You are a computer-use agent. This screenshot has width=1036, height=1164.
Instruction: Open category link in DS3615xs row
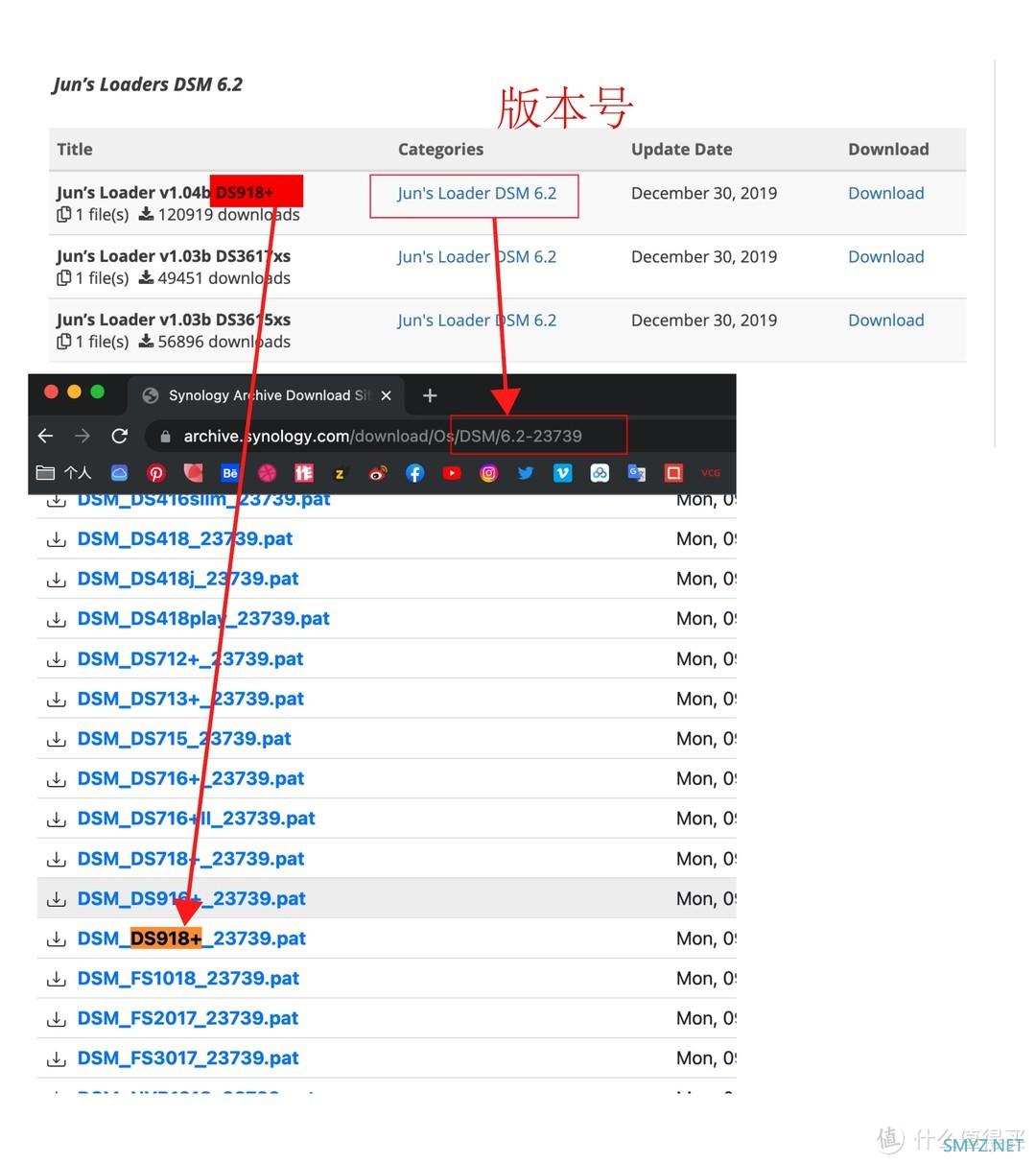(477, 320)
